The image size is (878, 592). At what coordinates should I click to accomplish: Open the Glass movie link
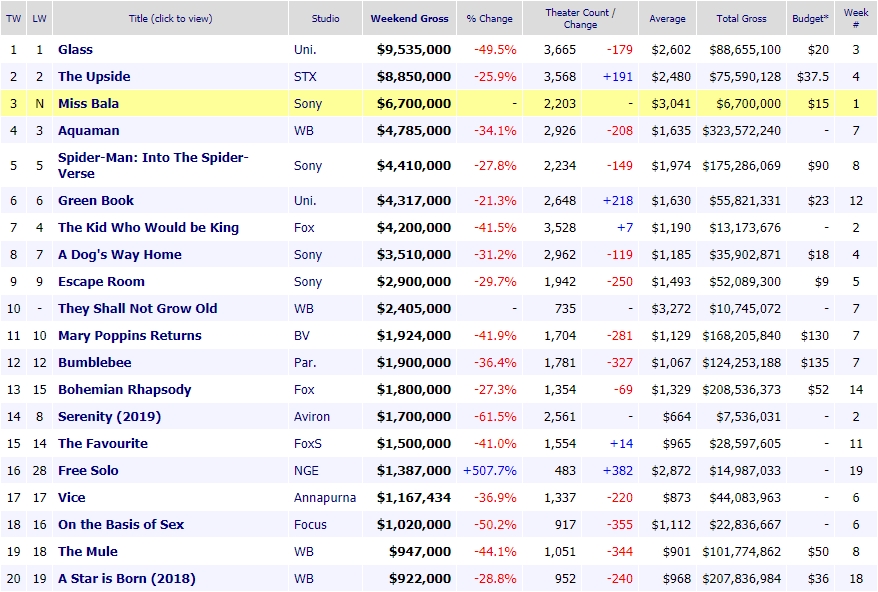(75, 49)
